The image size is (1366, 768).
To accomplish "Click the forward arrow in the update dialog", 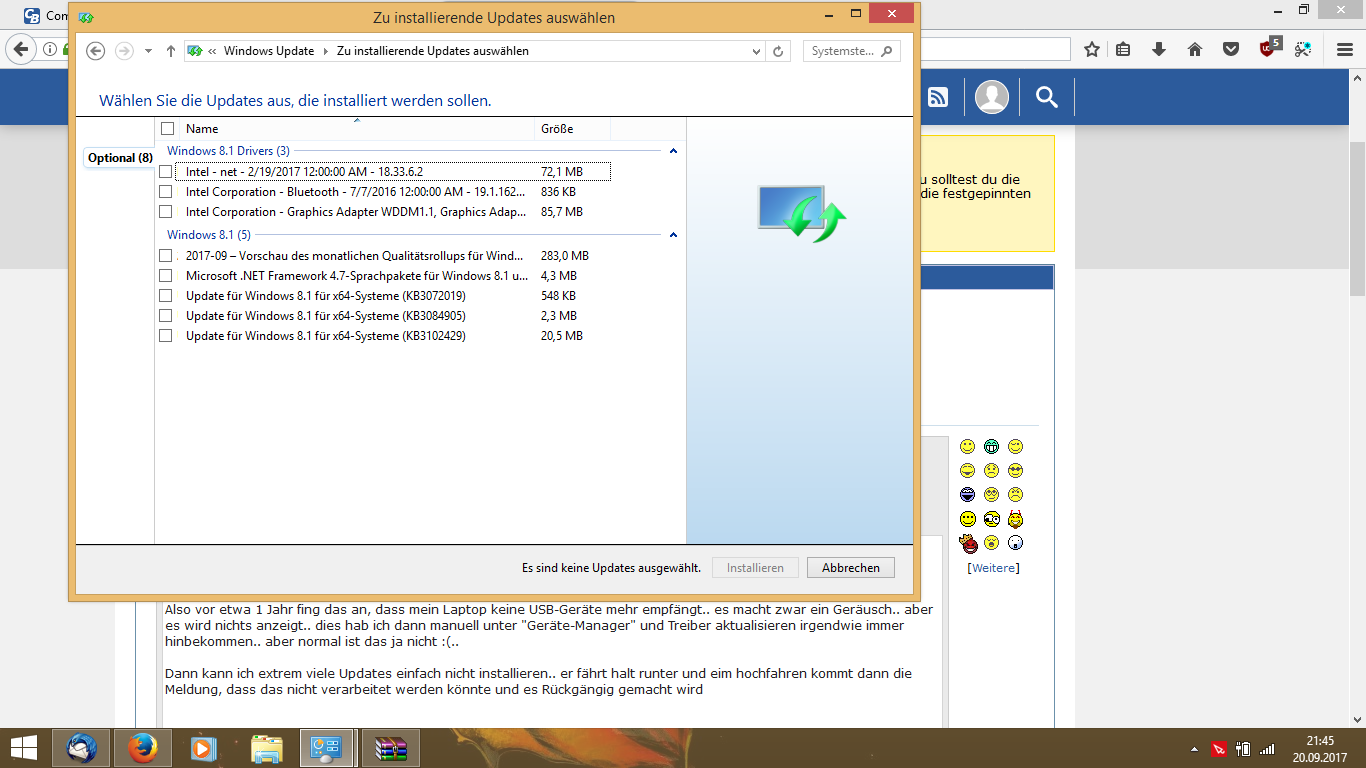I will (125, 51).
